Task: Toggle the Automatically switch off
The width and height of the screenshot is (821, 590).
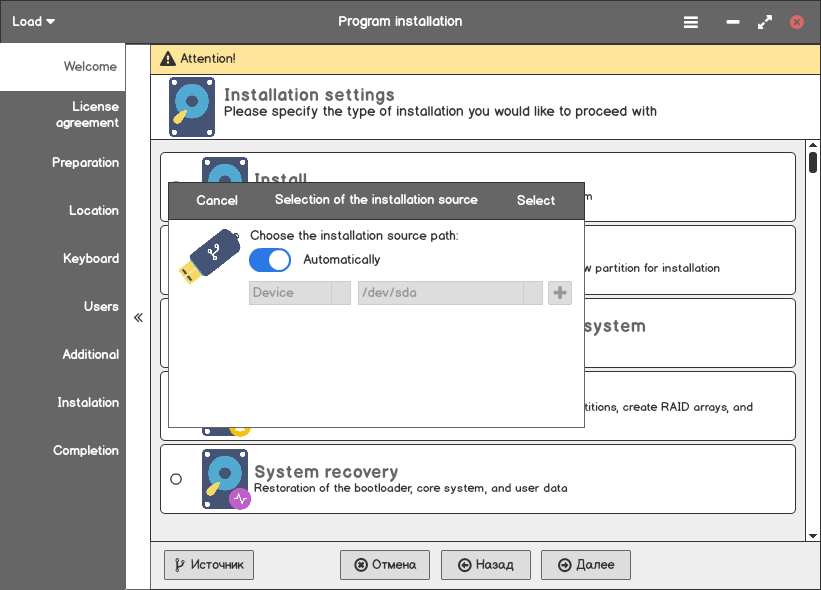Action: (269, 260)
